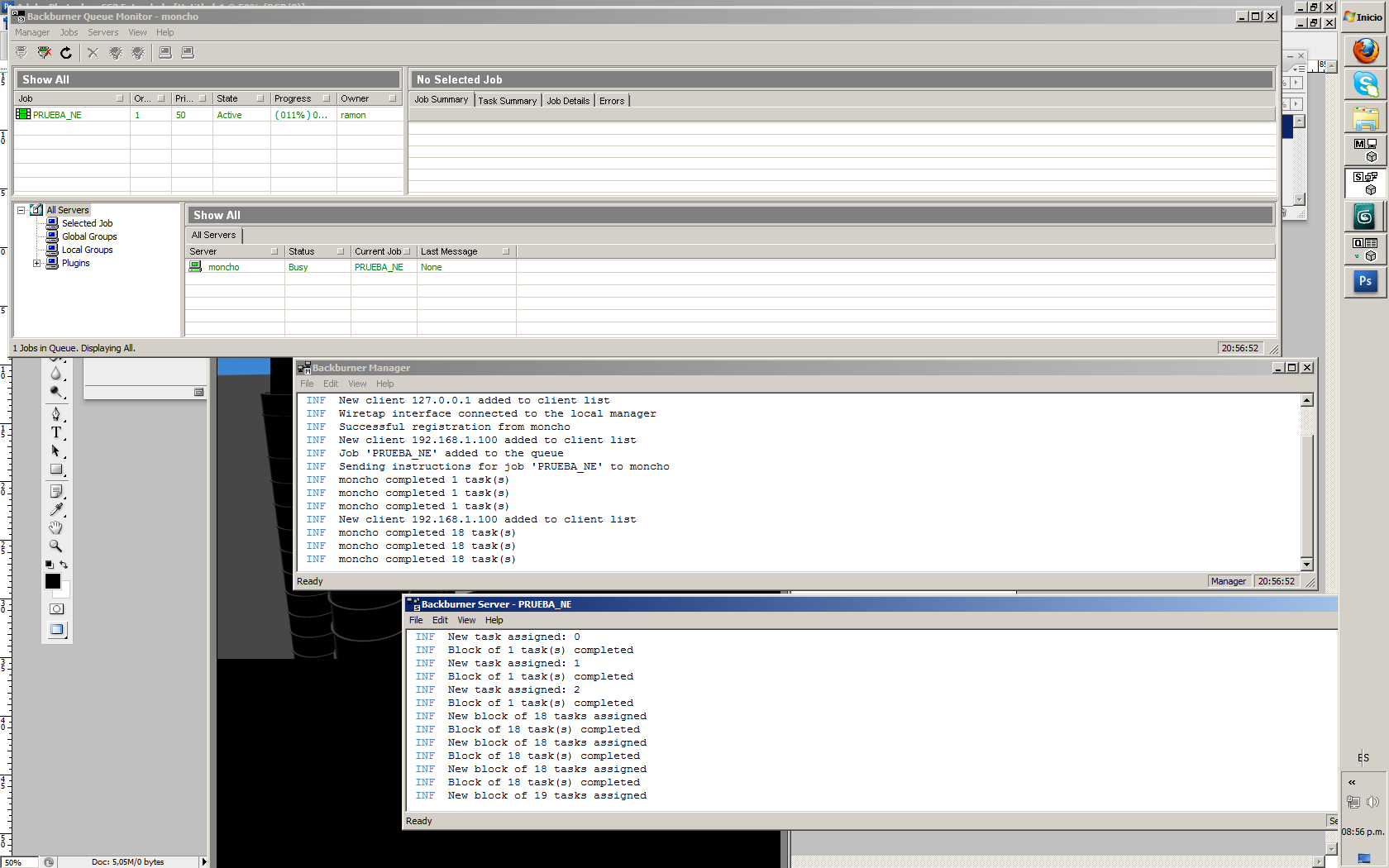Screen dimensions: 1389x868
Task: Toggle the Server column header box
Action: (274, 251)
